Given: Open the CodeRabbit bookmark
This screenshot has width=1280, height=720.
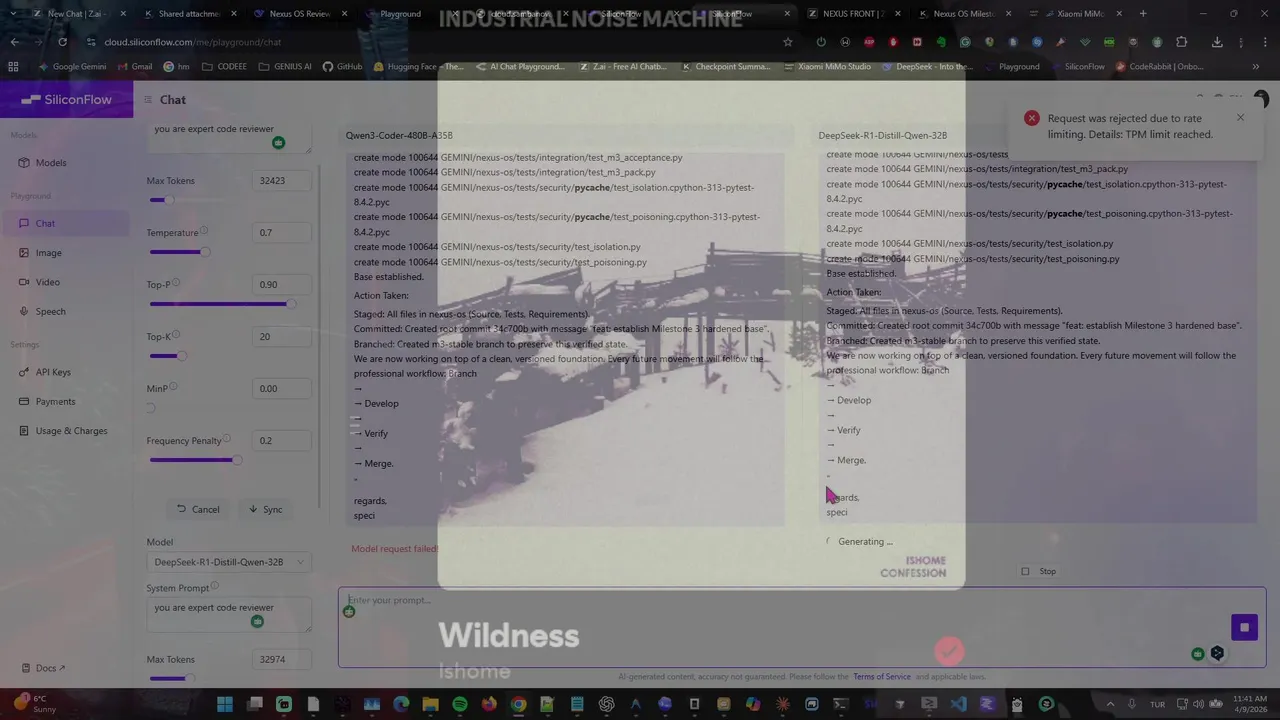Looking at the screenshot, I should 1160,67.
